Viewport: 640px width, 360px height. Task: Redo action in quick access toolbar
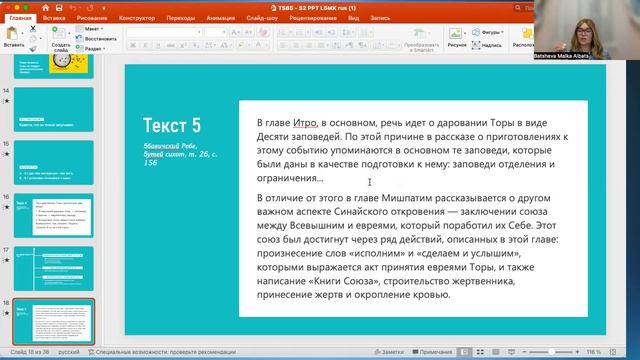(90, 8)
